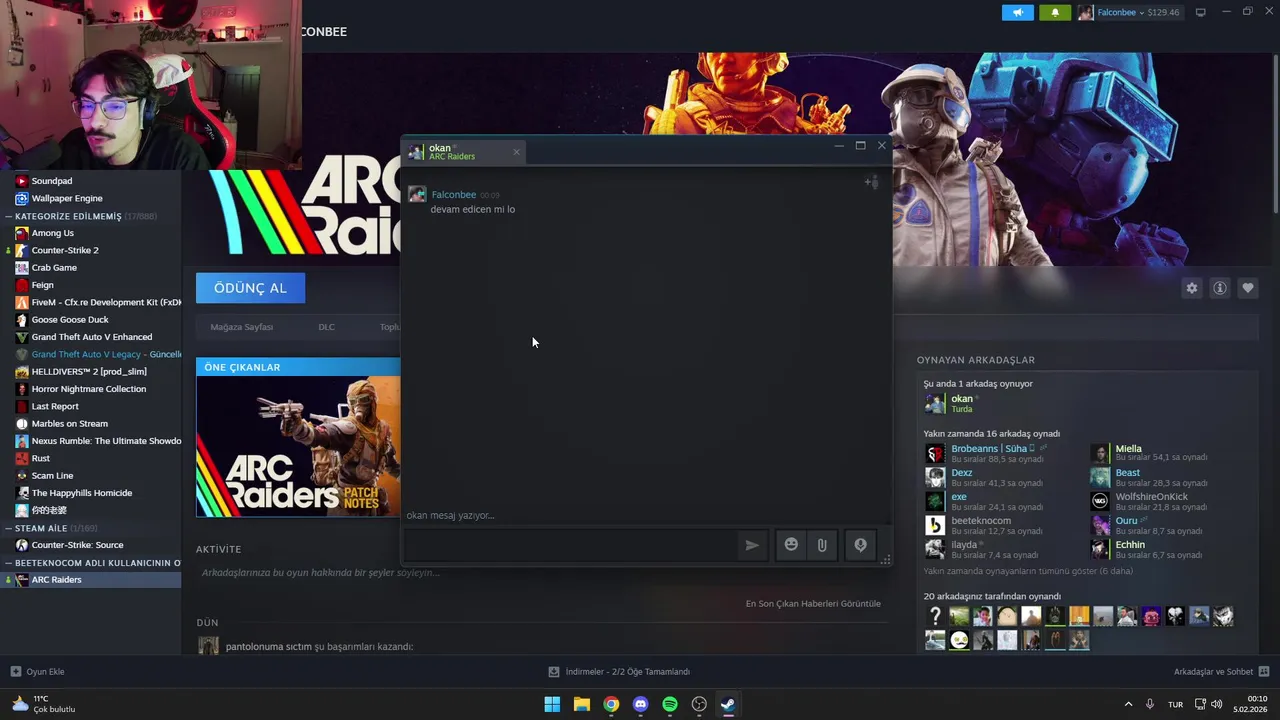1280x720 pixels.
Task: Select Nexus Rumble: The Ultimate Showdown
Action: coord(106,441)
